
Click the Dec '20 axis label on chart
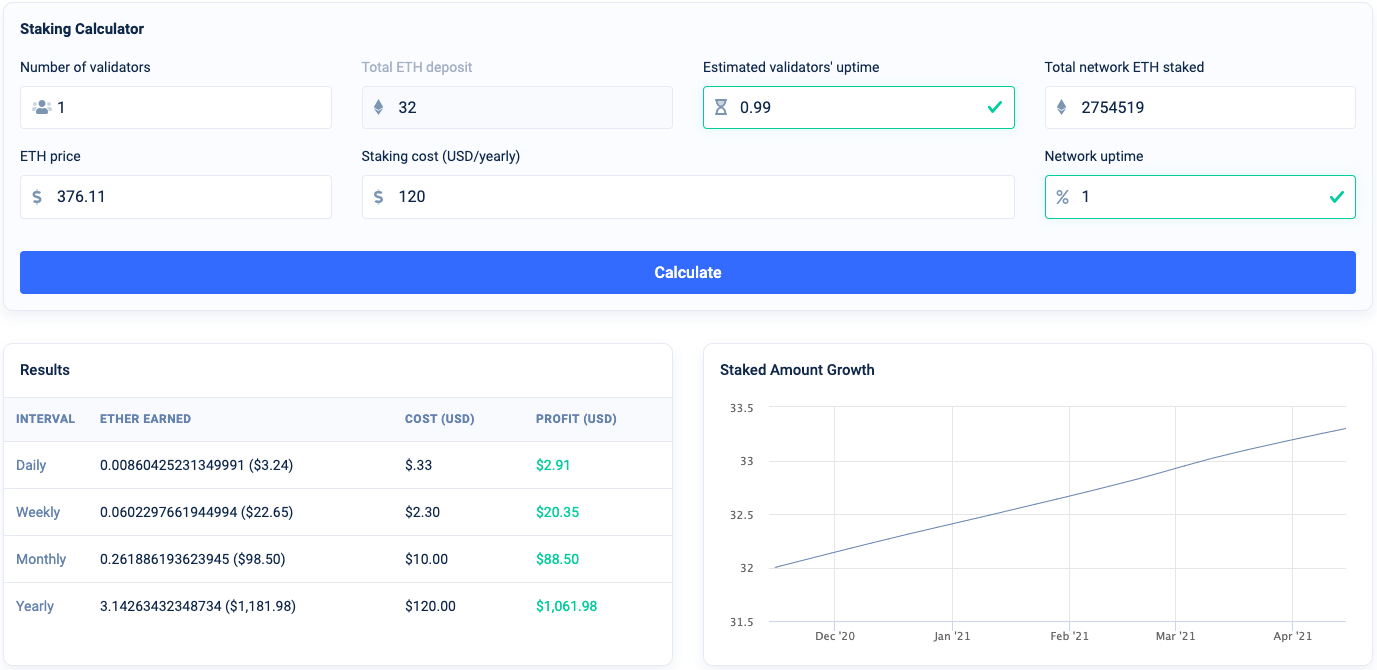coord(835,636)
